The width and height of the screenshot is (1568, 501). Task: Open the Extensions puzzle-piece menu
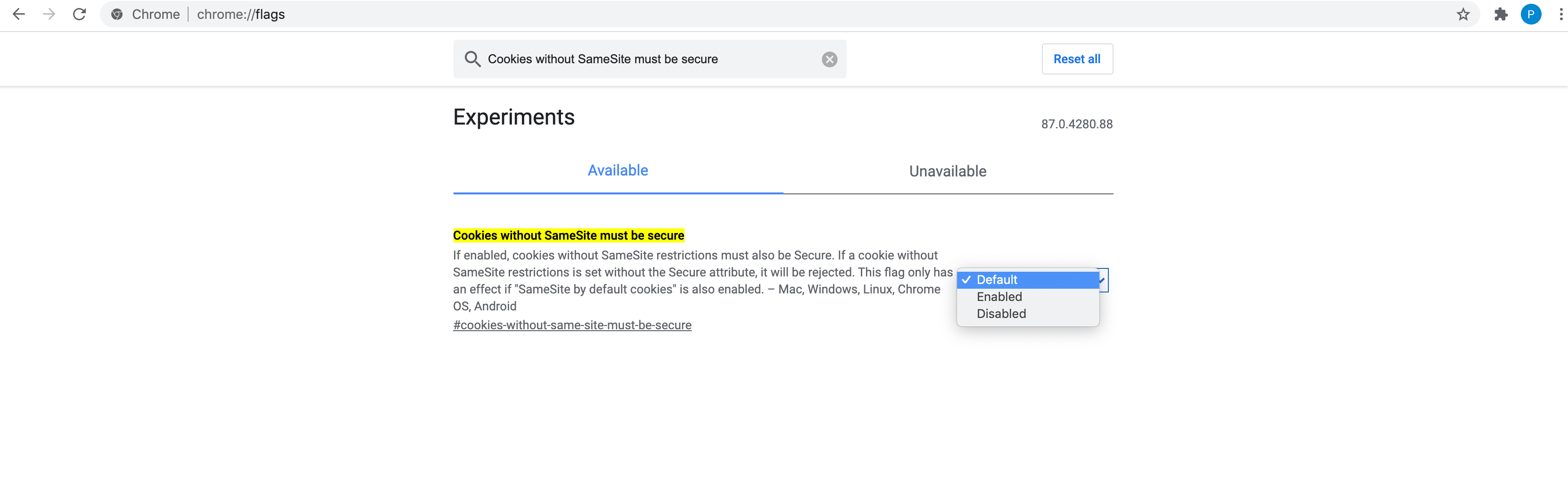click(x=1501, y=14)
